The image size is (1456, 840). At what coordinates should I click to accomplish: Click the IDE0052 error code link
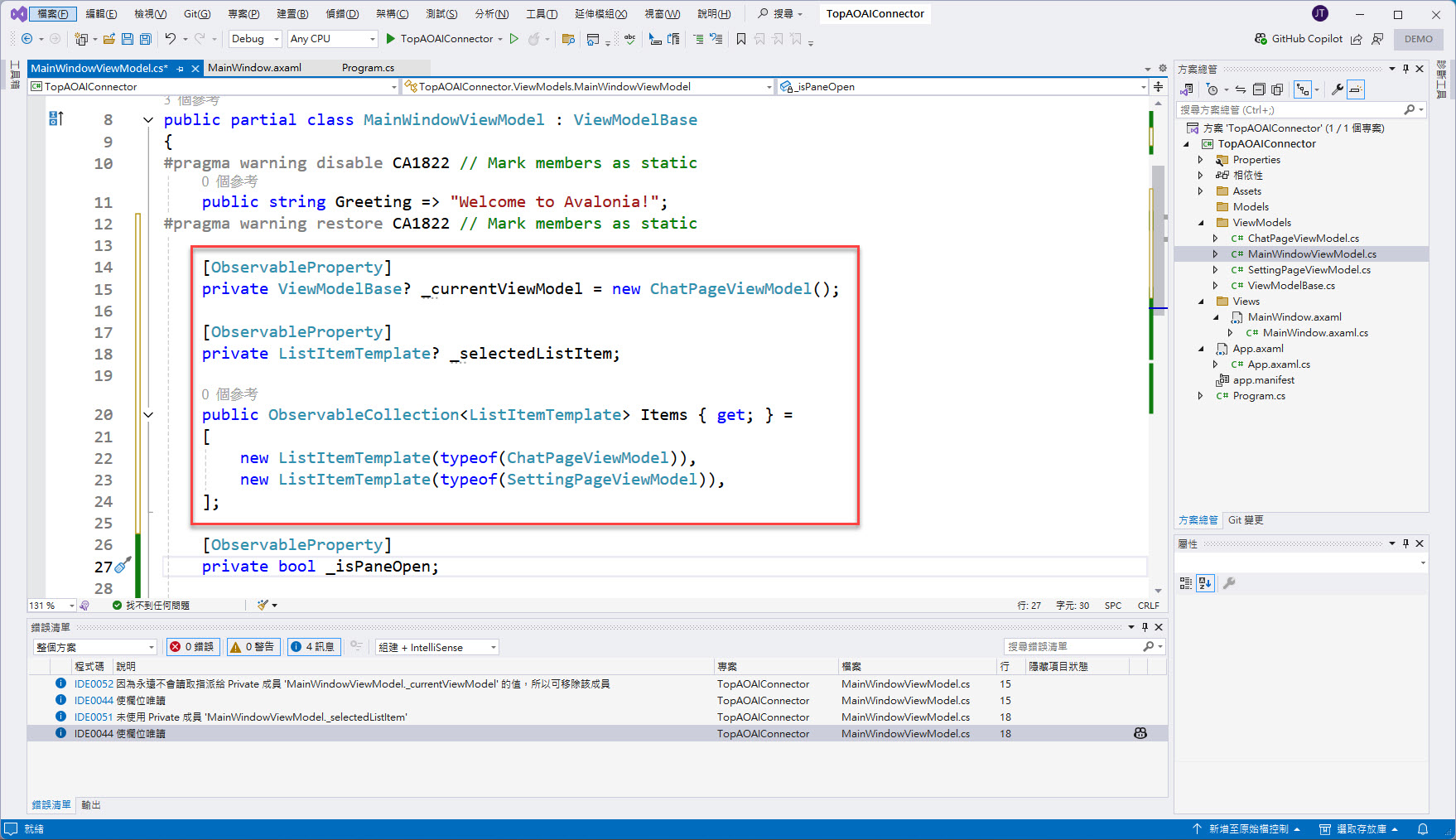(x=94, y=684)
